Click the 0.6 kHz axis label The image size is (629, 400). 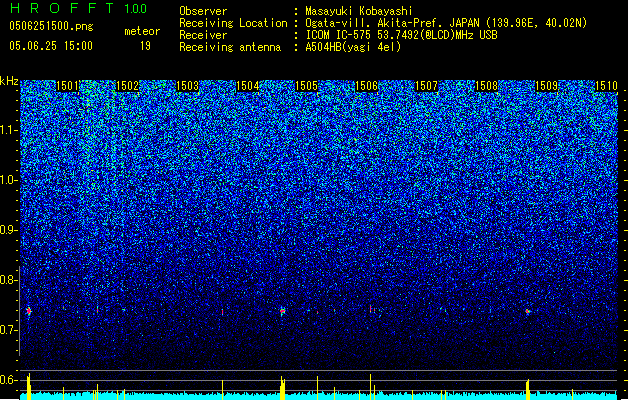point(9,380)
